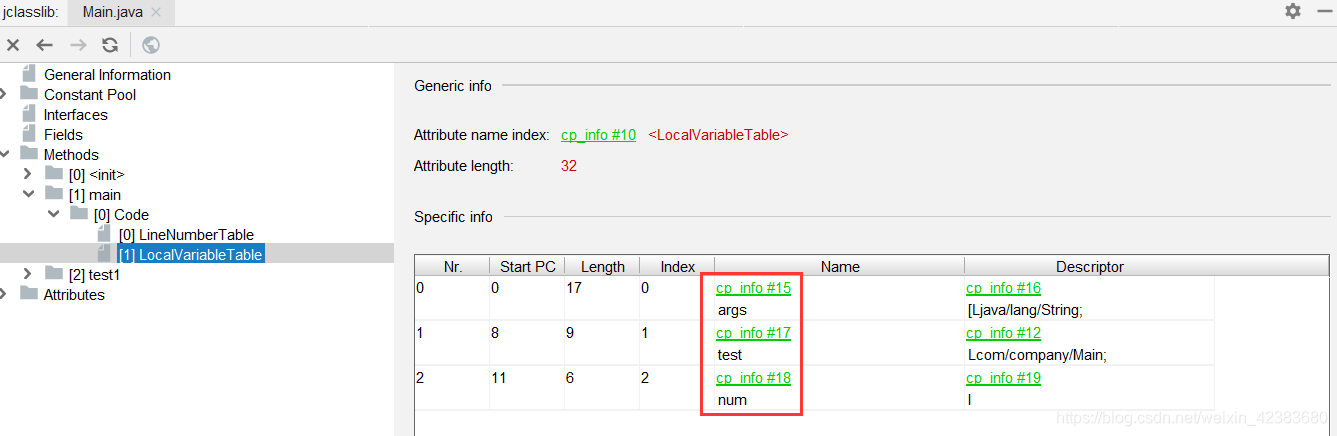1337x436 pixels.
Task: Follow cp_info #15 name link
Action: (x=753, y=288)
